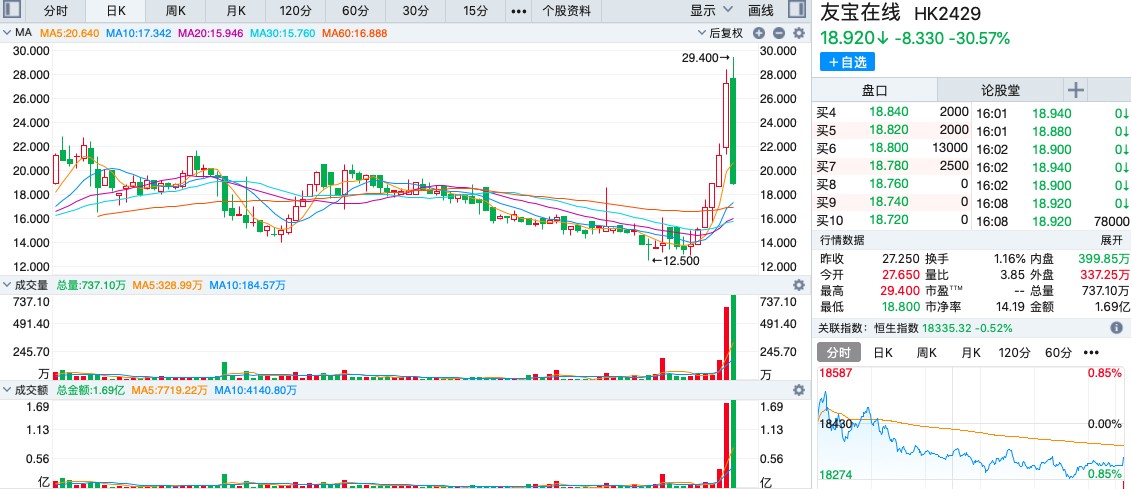Toggle the right sidebar panel icon
The width and height of the screenshot is (1132, 489).
795,11
